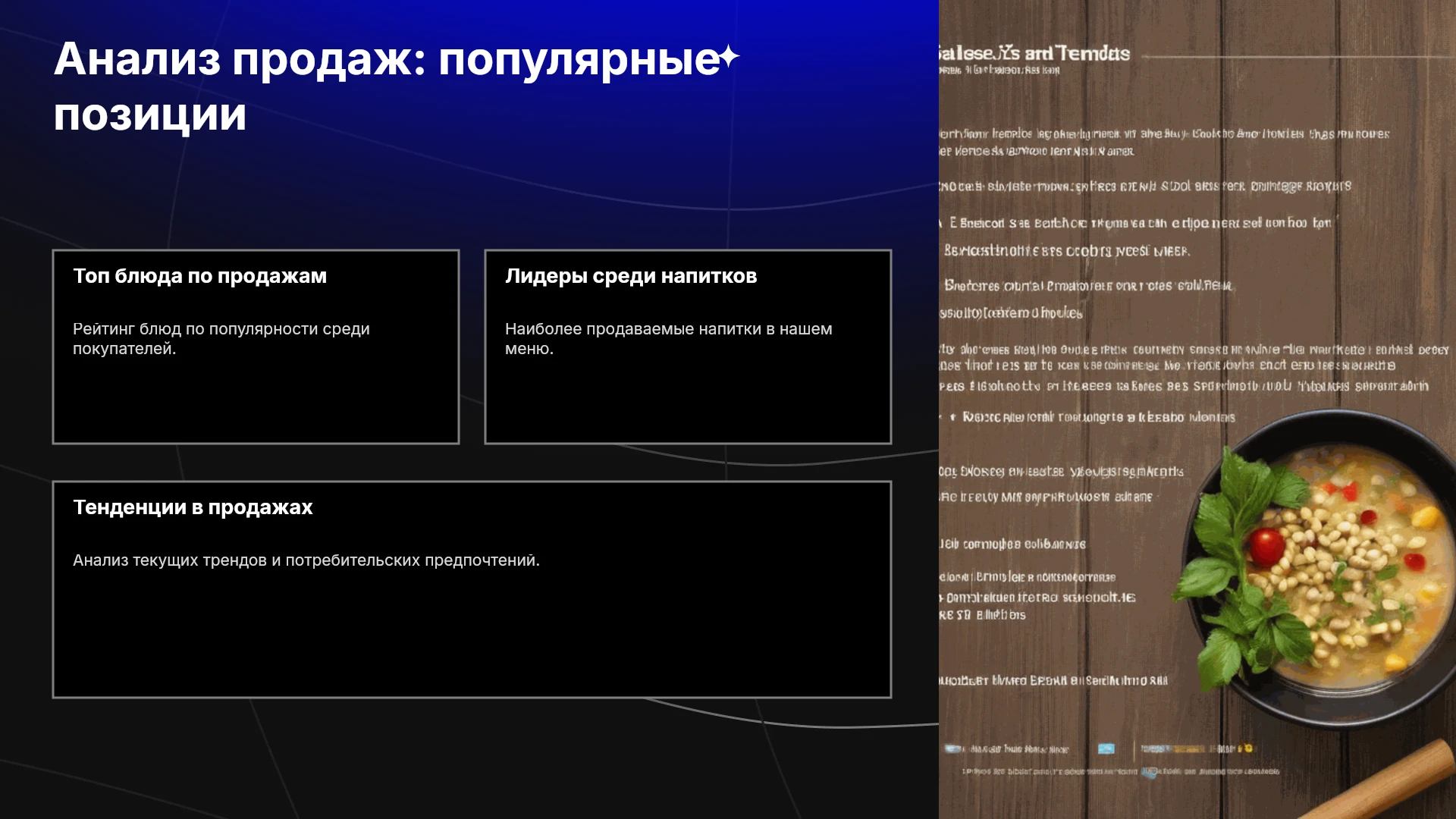Select the "Тенденции в продажах" heading
The image size is (1456, 819).
(x=193, y=507)
